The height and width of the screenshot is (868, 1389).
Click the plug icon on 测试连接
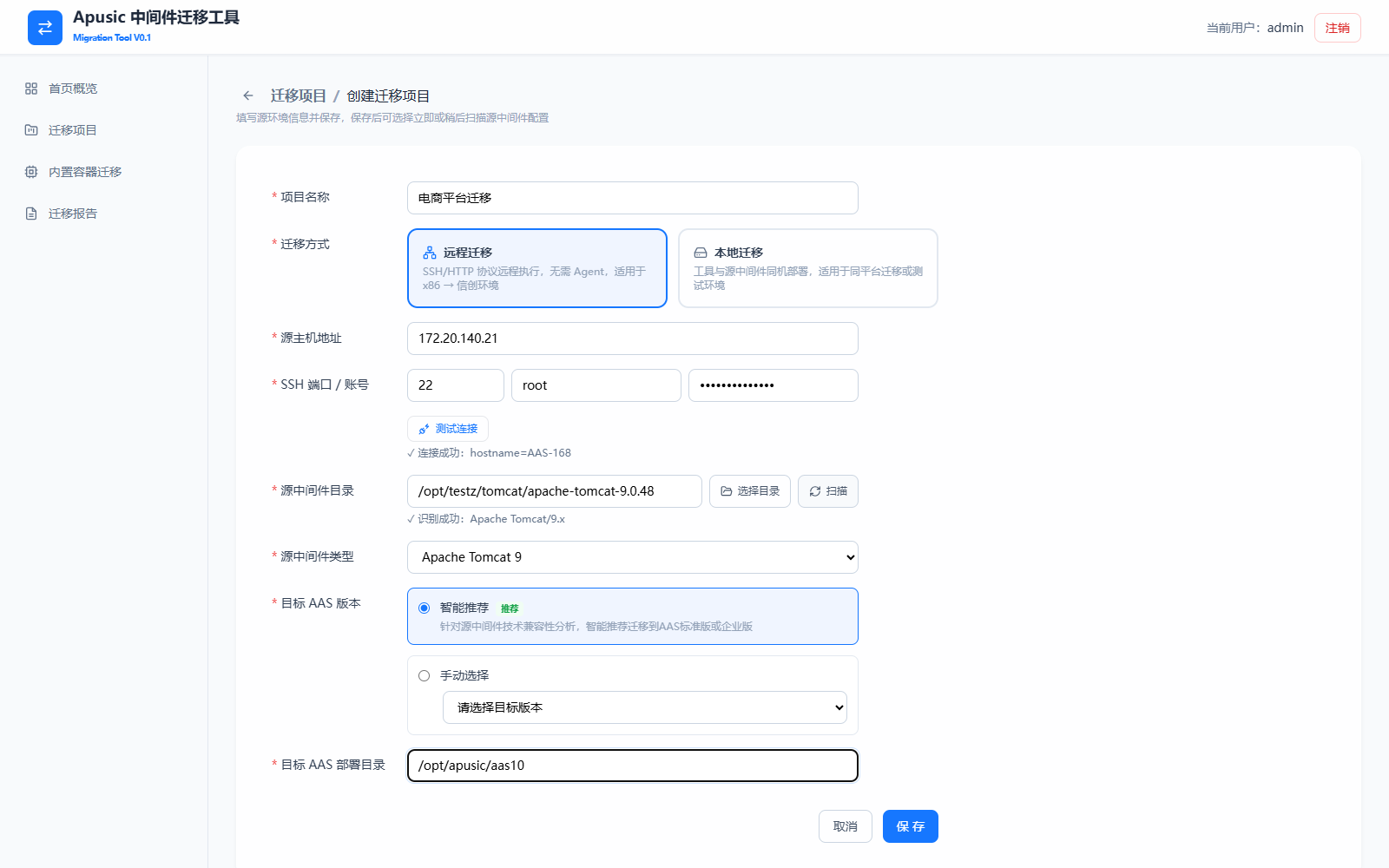pos(424,429)
